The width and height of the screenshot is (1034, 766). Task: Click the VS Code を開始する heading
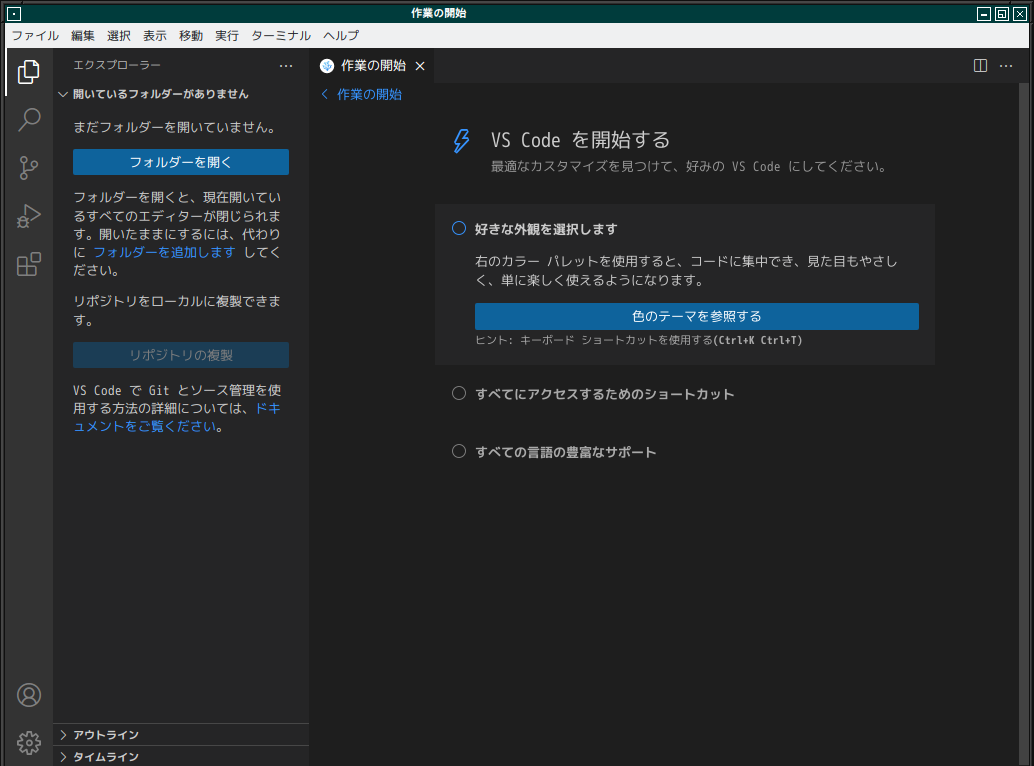(x=580, y=140)
